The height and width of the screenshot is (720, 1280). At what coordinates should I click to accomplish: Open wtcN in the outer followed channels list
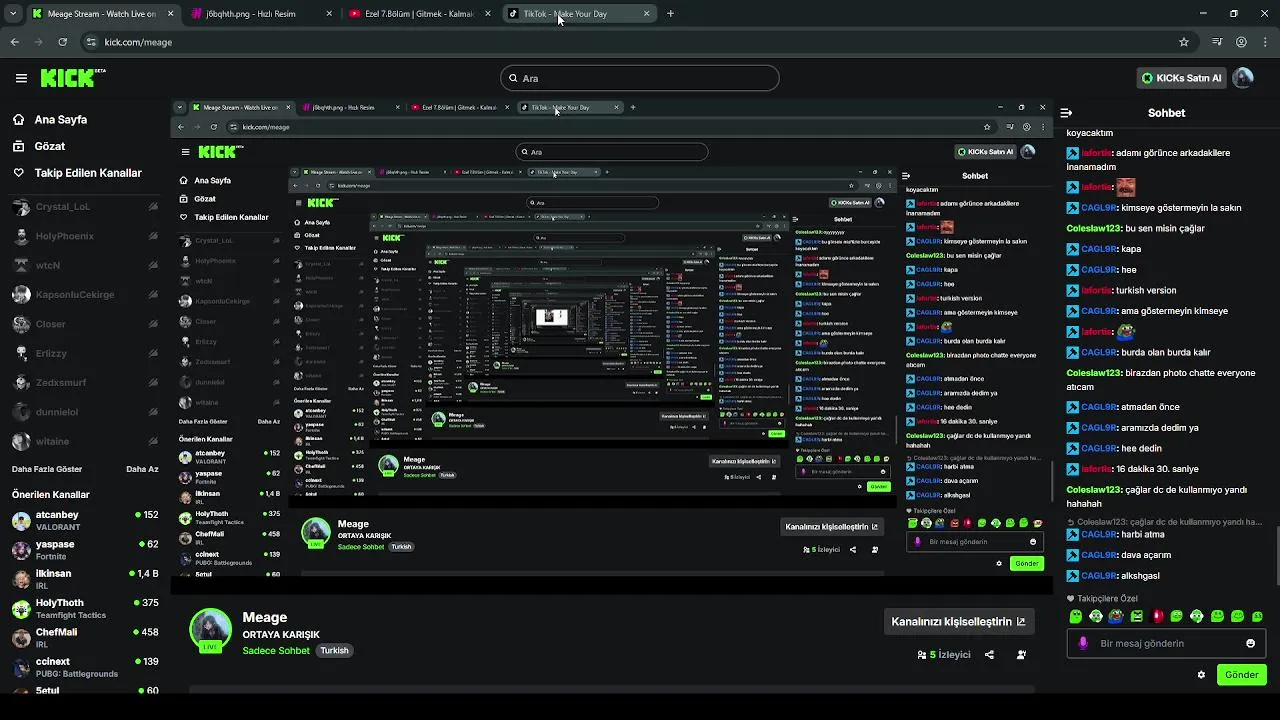pos(85,265)
